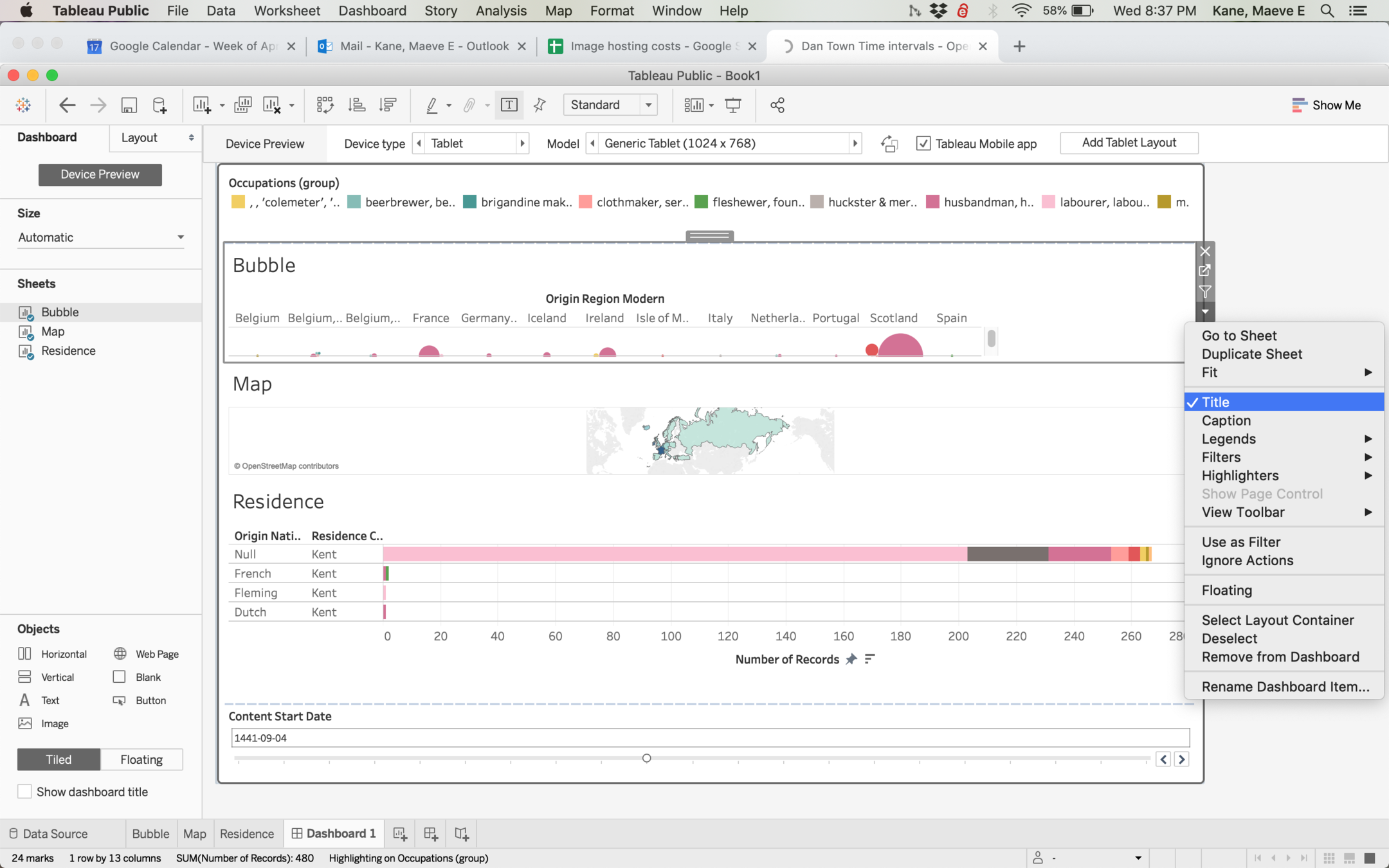
Task: Click the Use as Filter funnel icon
Action: point(1205,291)
